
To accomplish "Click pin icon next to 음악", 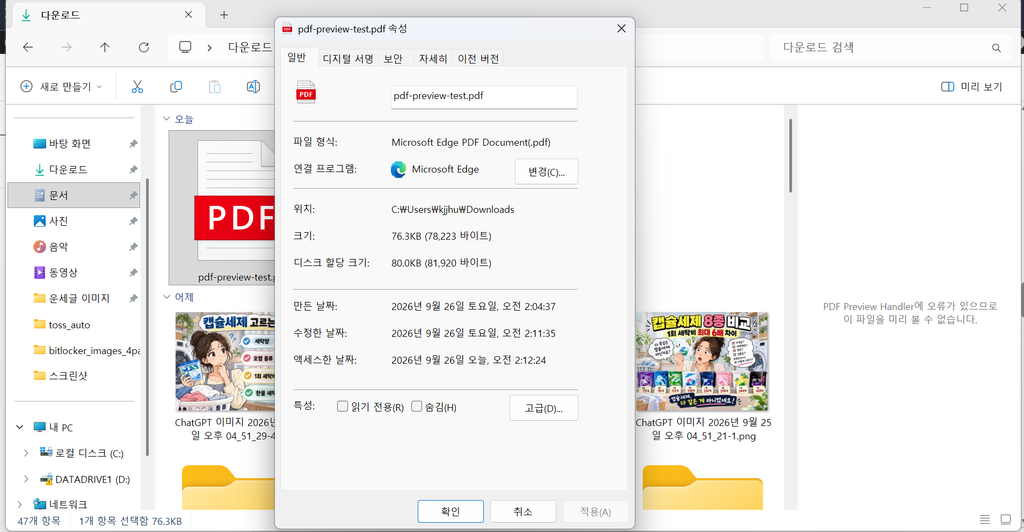I will click(x=133, y=247).
